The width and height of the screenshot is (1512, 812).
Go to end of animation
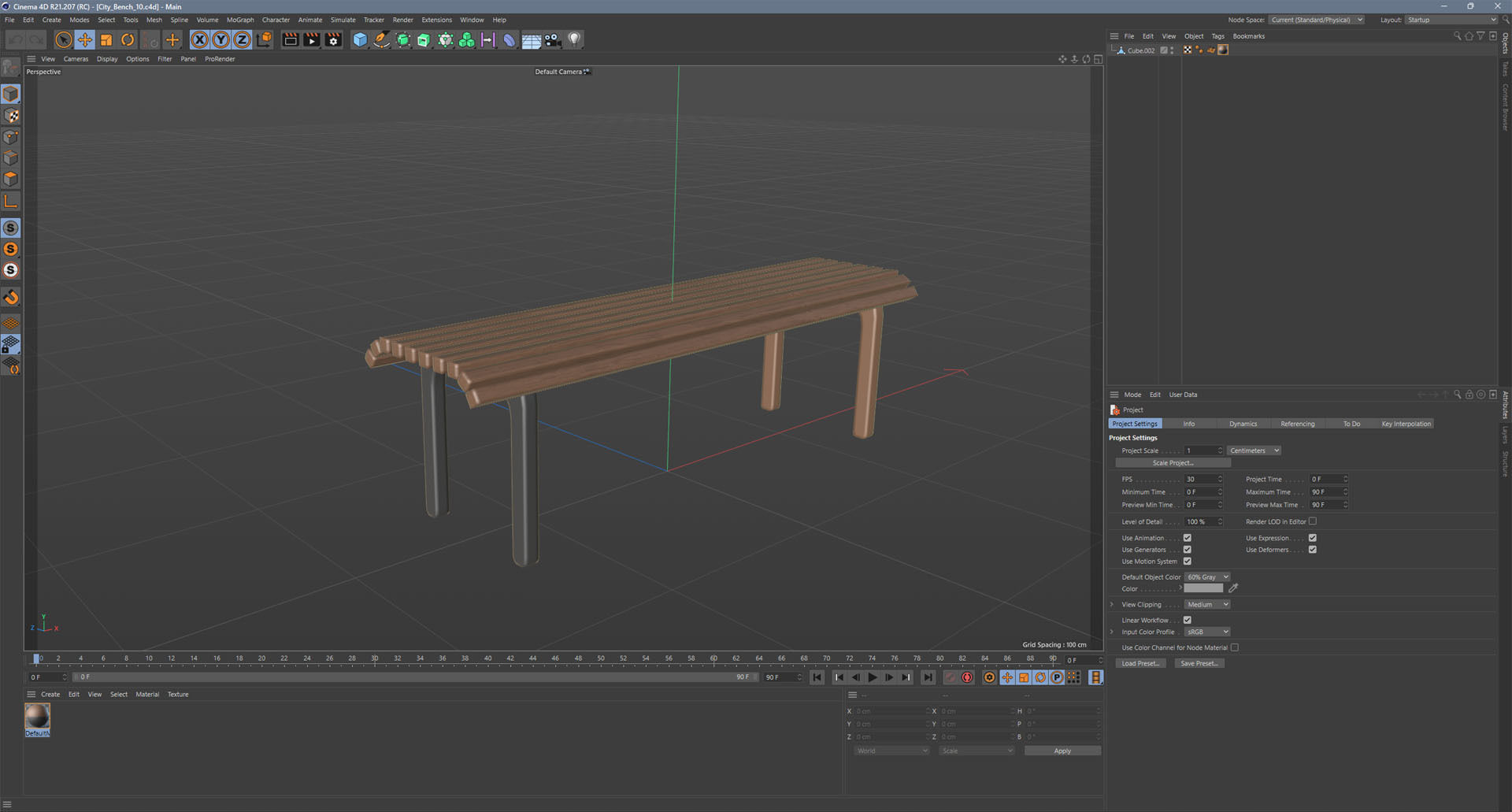(x=928, y=677)
